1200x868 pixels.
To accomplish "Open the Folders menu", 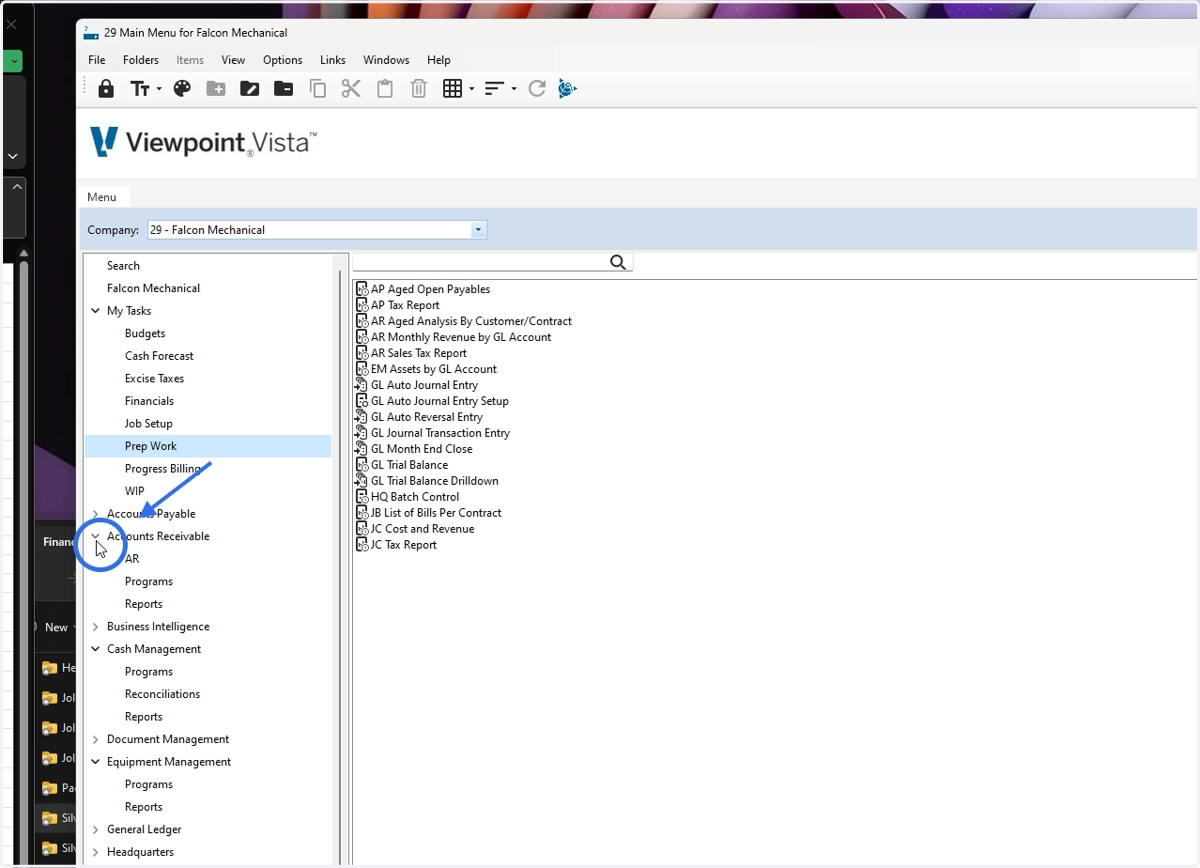I will pyautogui.click(x=141, y=60).
